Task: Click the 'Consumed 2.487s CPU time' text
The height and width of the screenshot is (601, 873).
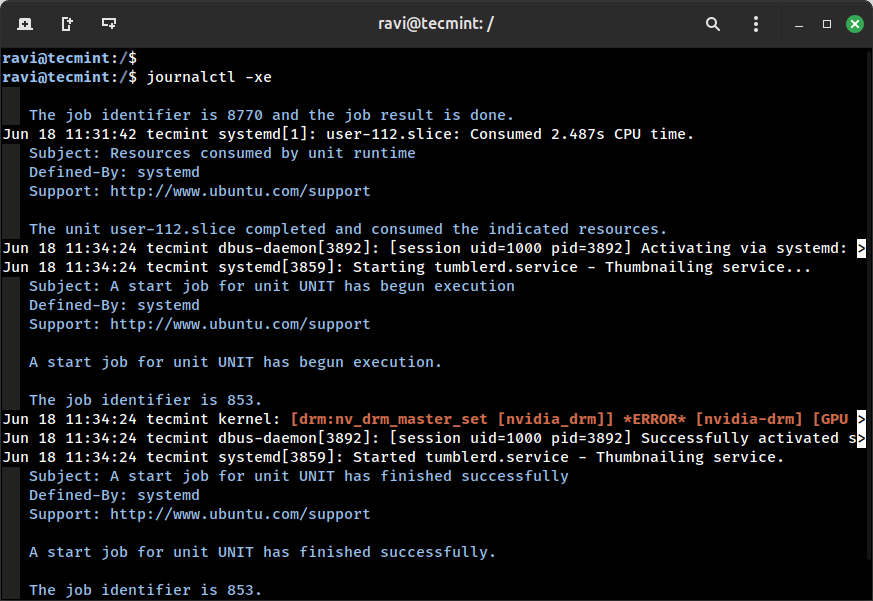Action: click(x=581, y=134)
